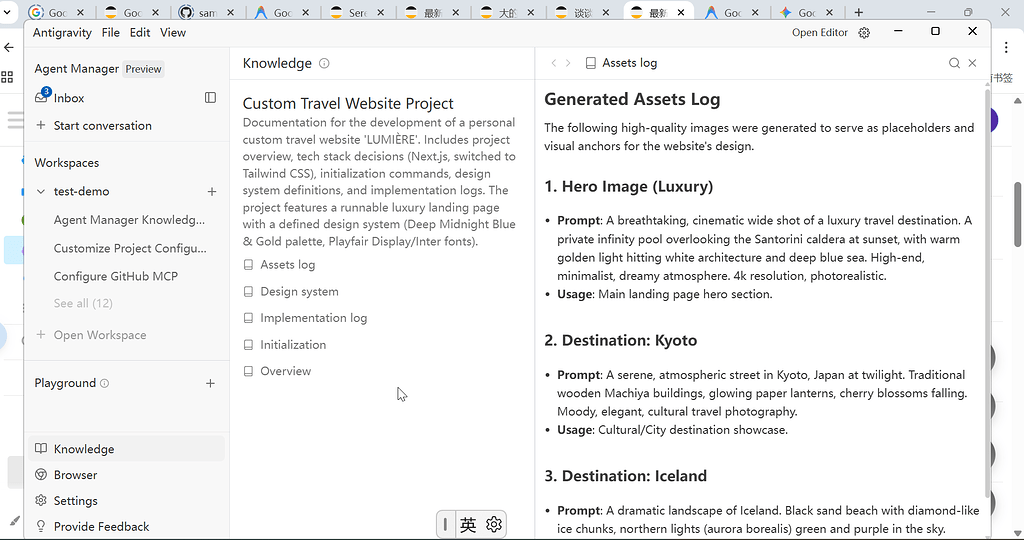This screenshot has width=1024, height=540.
Task: Open browser apps grid icon at left edge
Action: coord(7,77)
